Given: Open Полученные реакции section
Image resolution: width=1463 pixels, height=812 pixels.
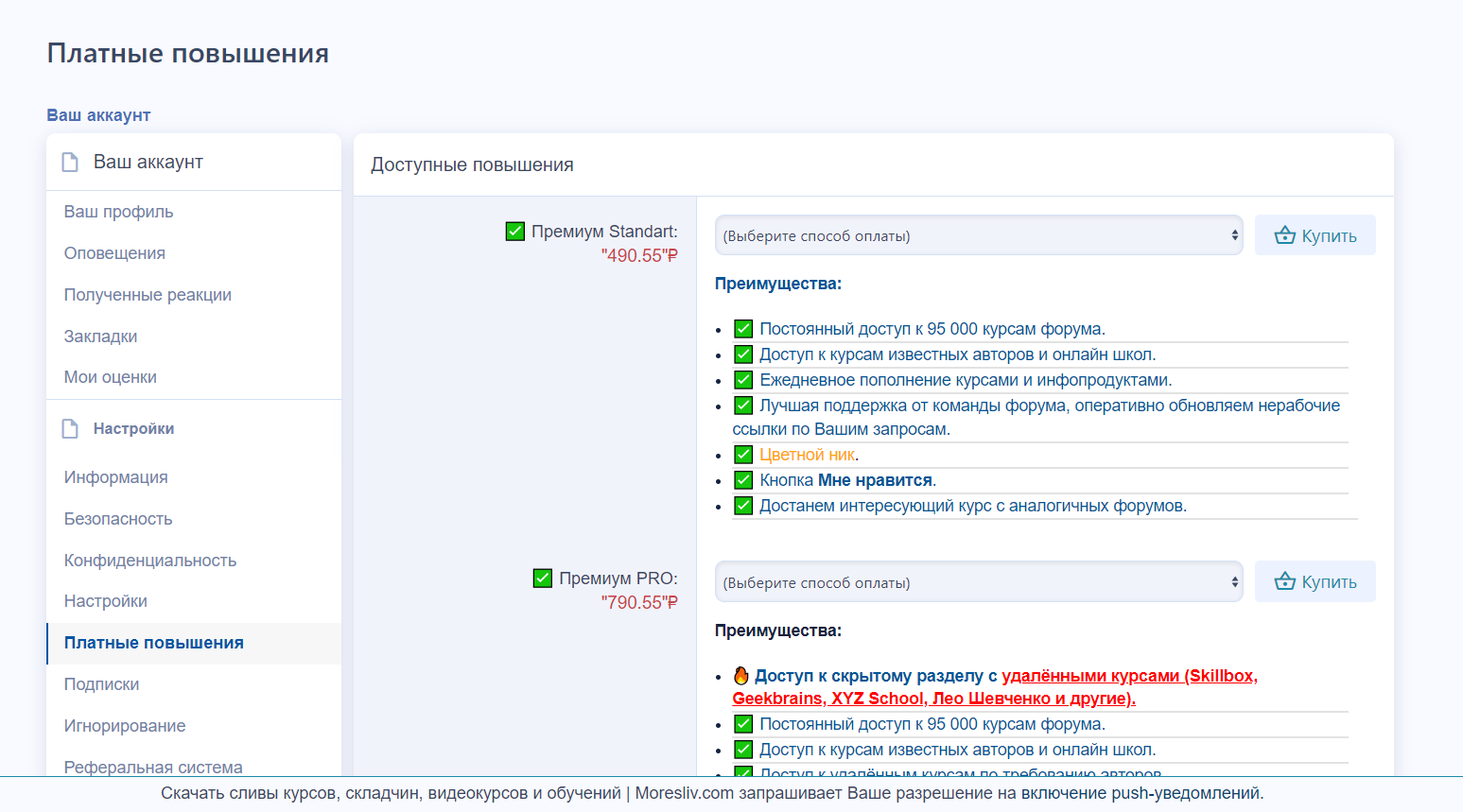Looking at the screenshot, I should pos(194,295).
